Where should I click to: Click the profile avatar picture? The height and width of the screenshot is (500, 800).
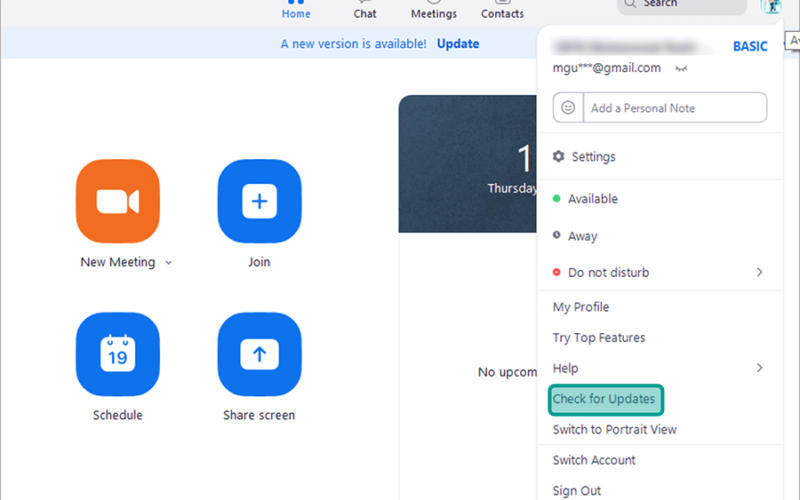click(x=770, y=6)
